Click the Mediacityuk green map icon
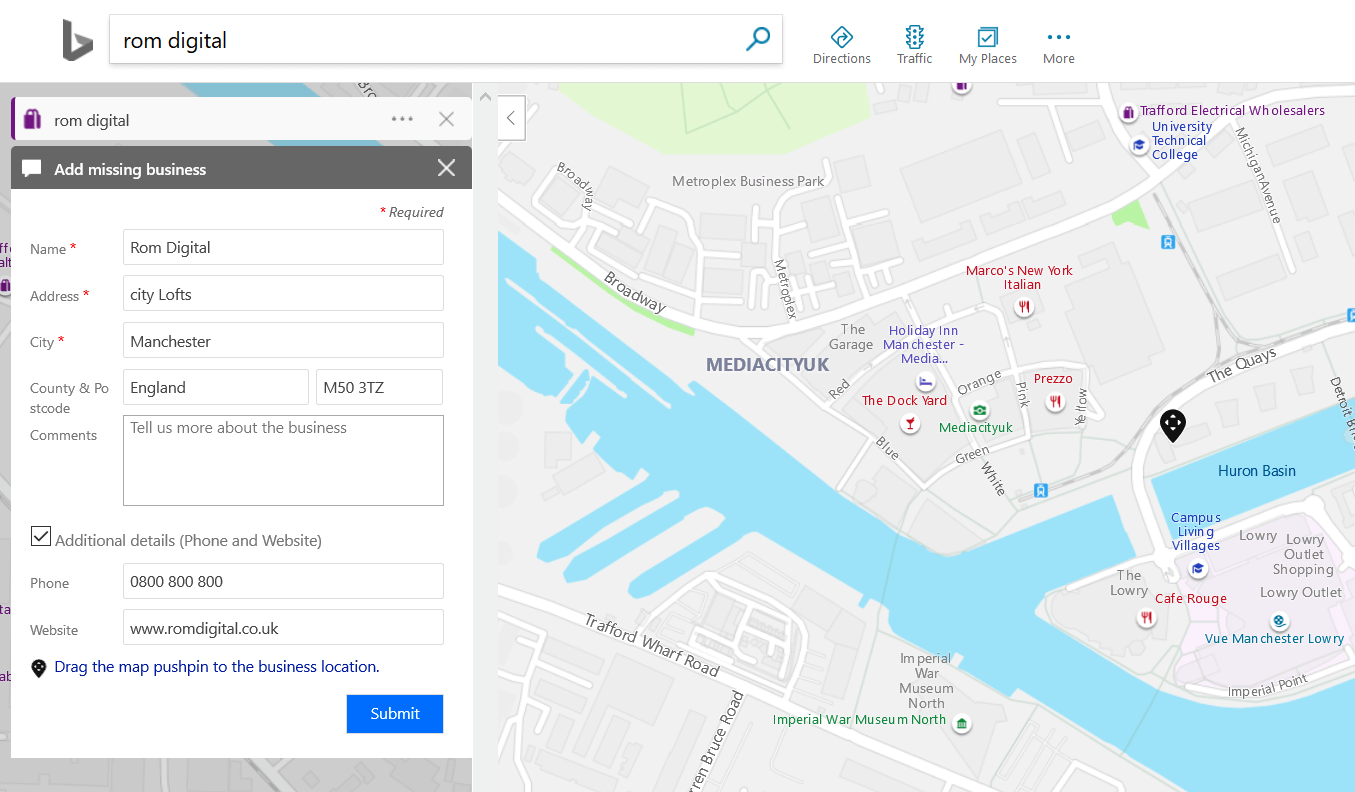 pyautogui.click(x=980, y=411)
